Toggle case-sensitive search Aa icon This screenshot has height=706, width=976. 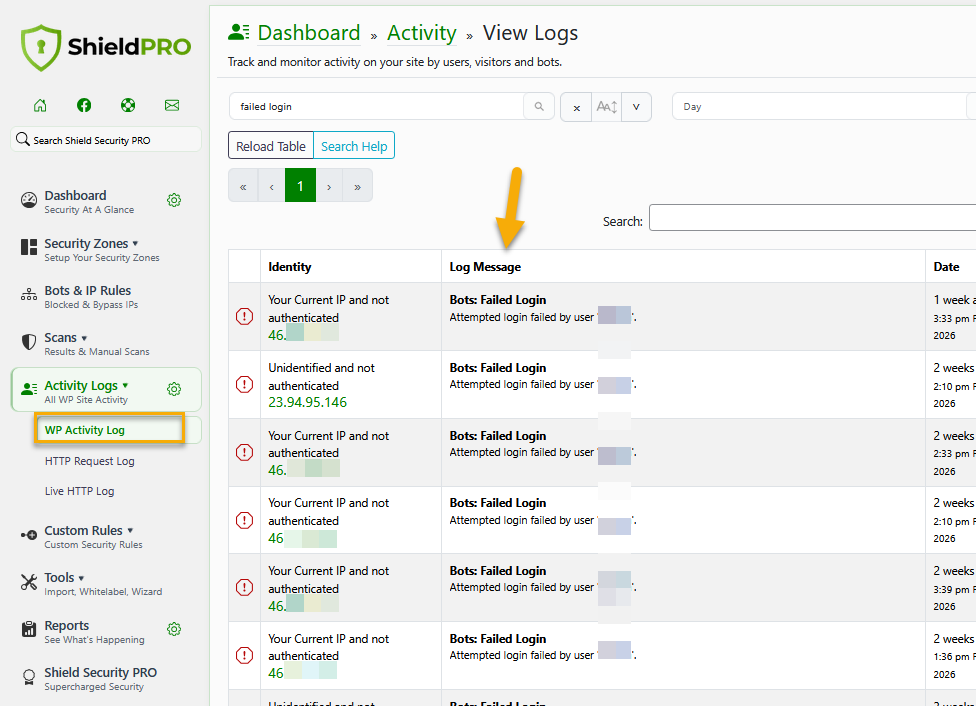606,107
